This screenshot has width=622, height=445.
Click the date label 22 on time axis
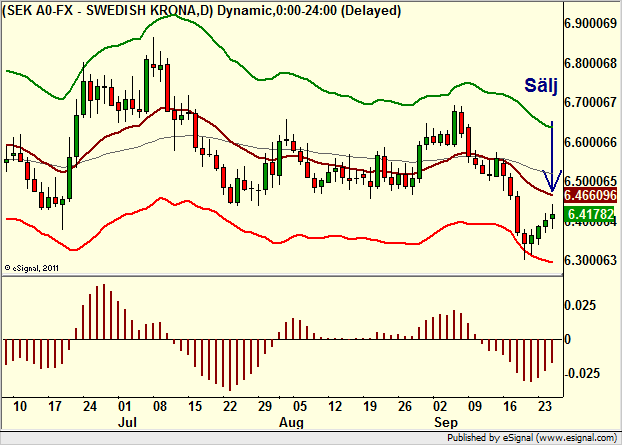pos(230,407)
